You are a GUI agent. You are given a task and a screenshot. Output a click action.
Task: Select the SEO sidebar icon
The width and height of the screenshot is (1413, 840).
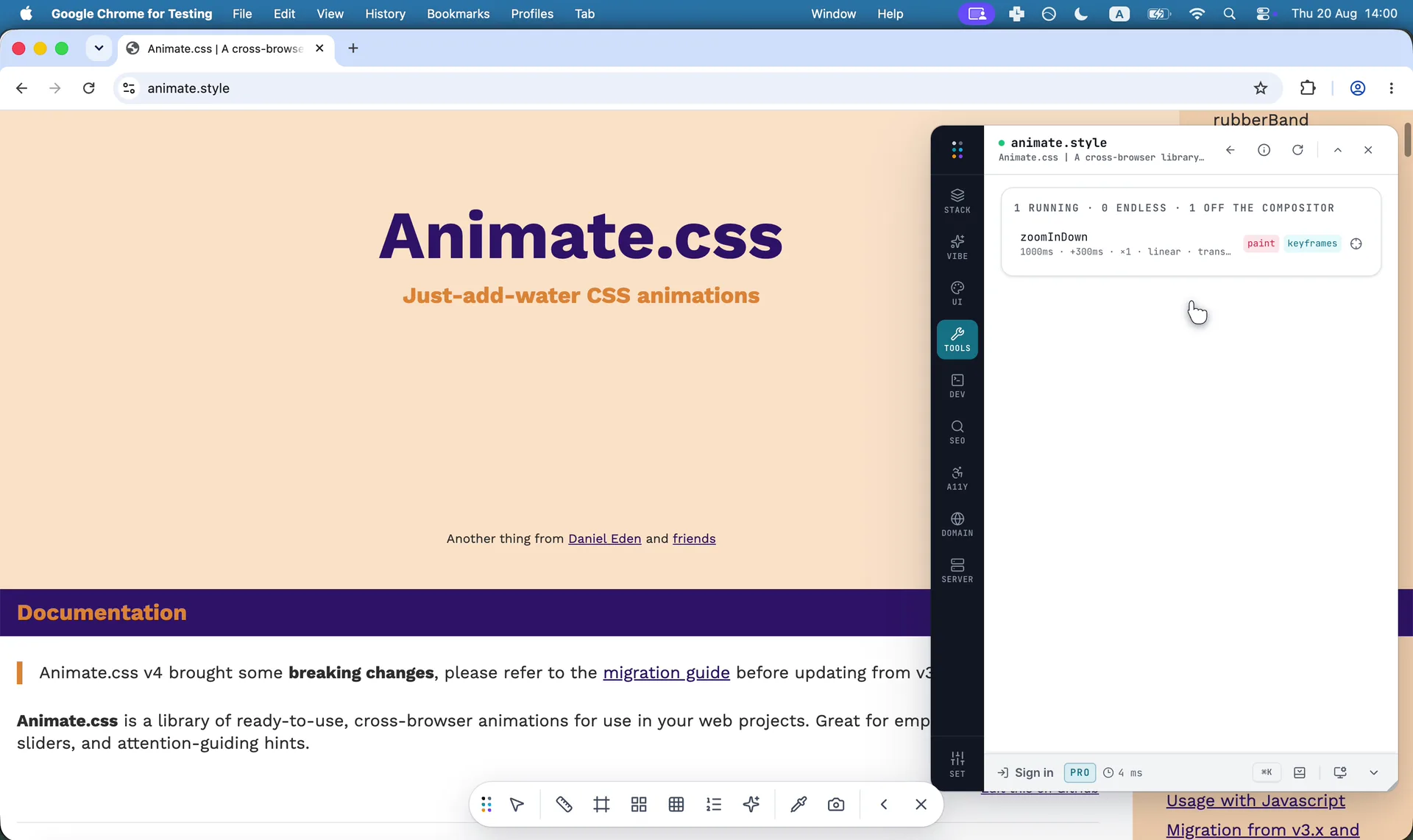(x=957, y=432)
